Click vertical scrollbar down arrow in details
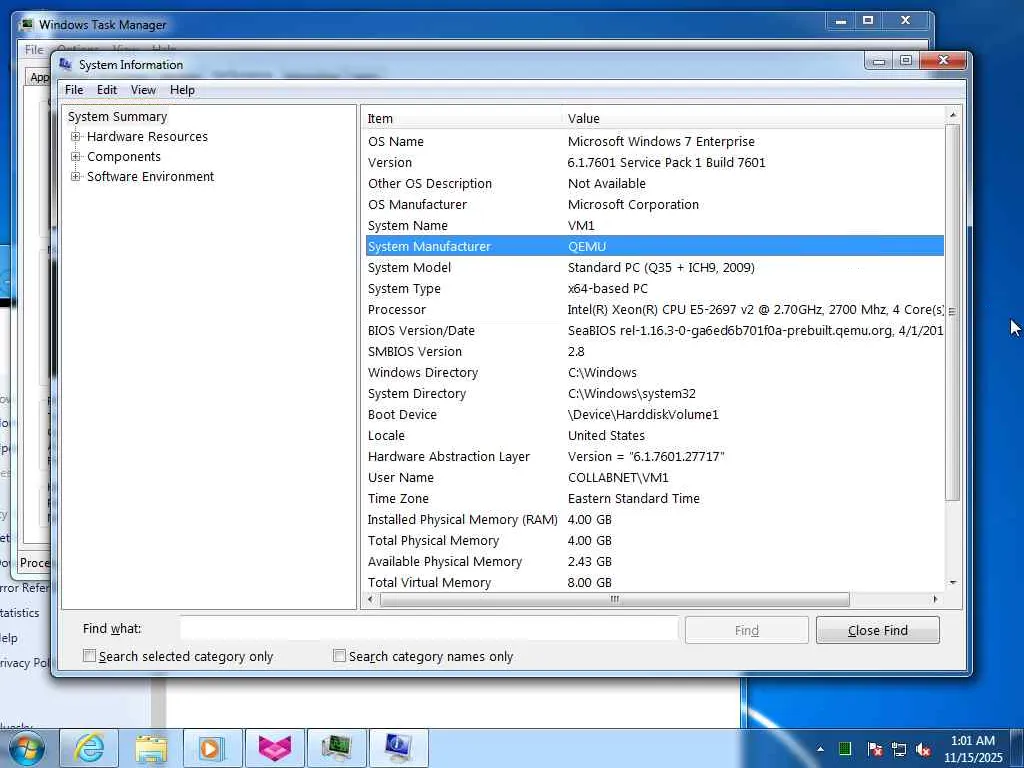 click(953, 583)
